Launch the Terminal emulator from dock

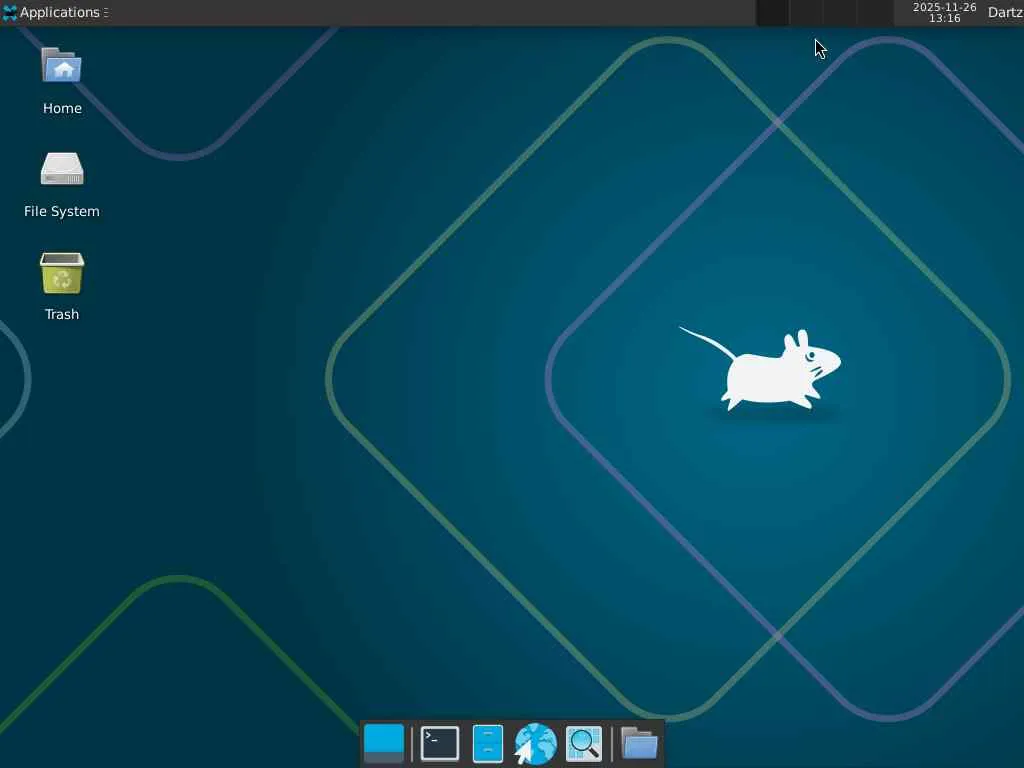pyautogui.click(x=440, y=743)
